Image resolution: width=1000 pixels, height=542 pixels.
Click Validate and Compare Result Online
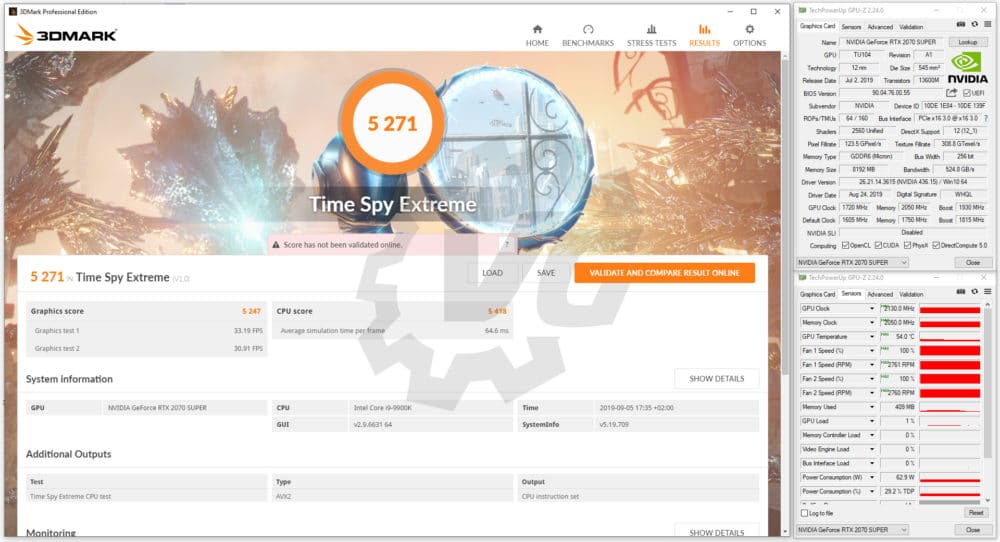(x=664, y=273)
